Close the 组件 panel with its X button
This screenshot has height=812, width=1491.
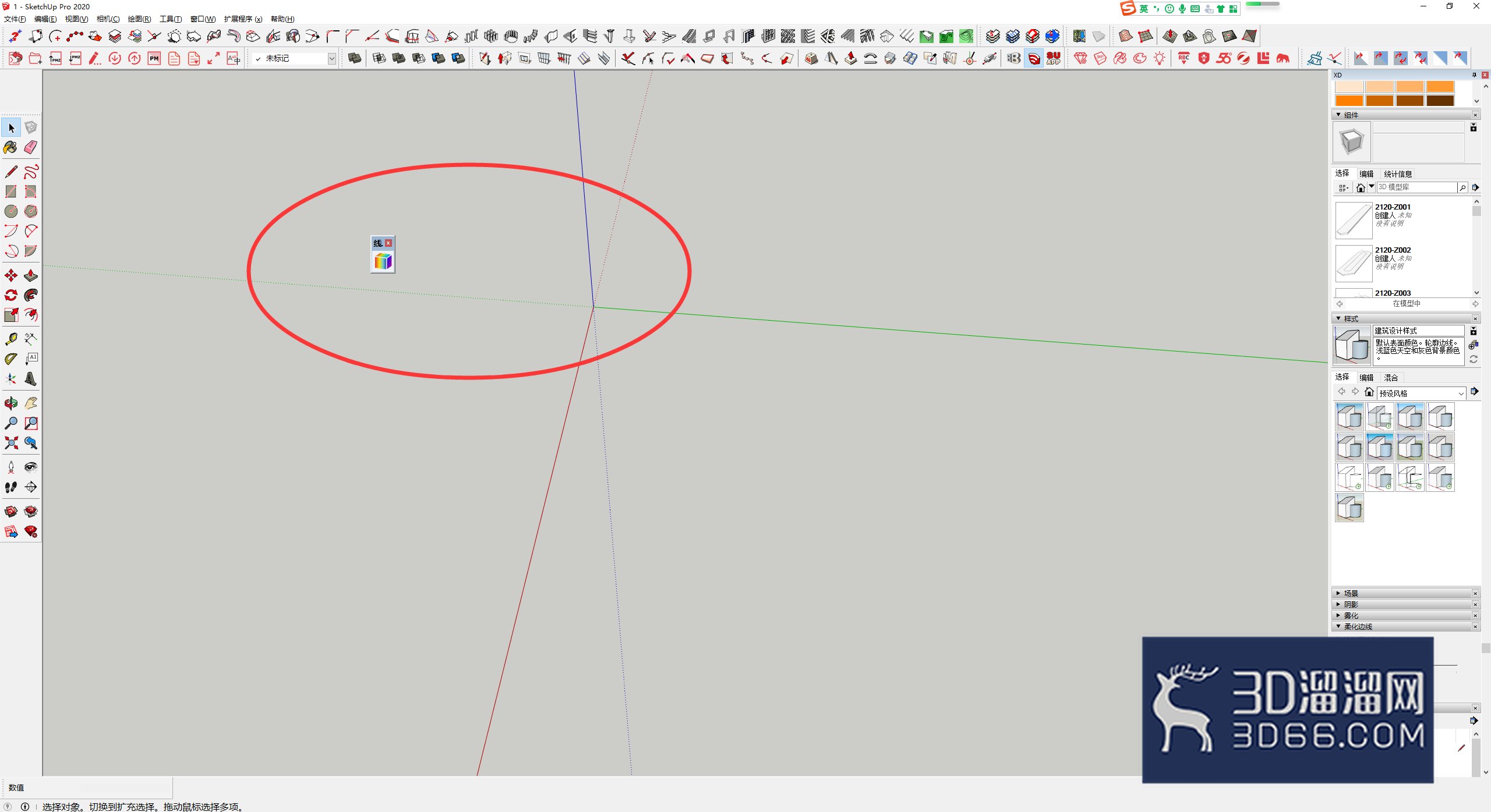[x=1475, y=115]
